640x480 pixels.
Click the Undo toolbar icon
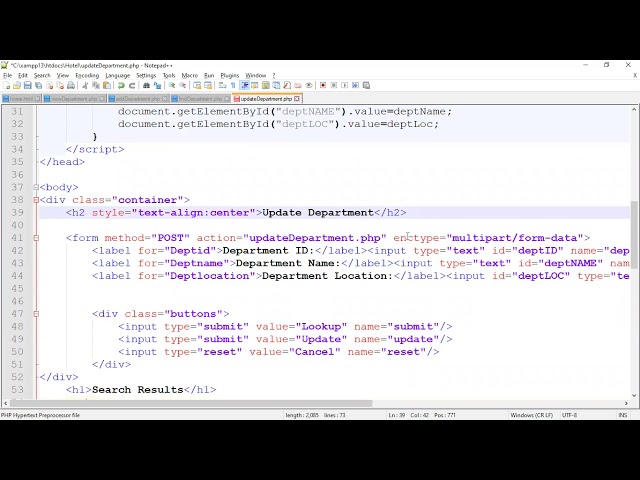pyautogui.click(x=120, y=86)
